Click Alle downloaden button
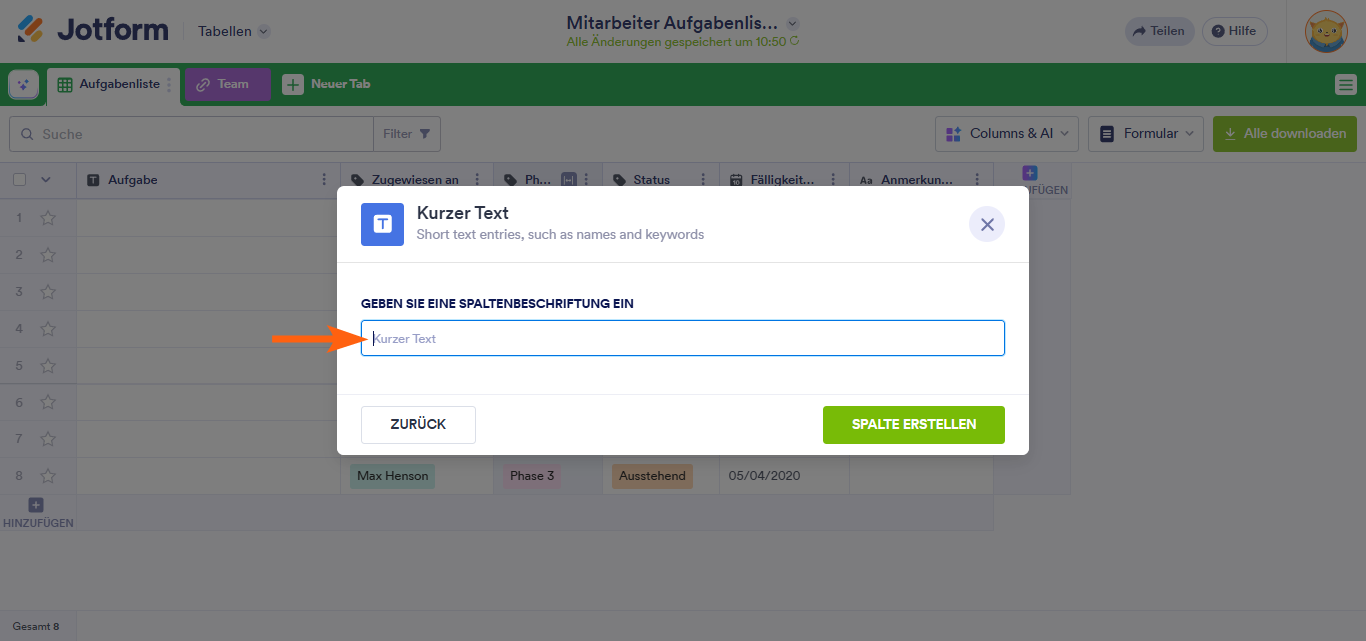The height and width of the screenshot is (641, 1366). click(1285, 134)
